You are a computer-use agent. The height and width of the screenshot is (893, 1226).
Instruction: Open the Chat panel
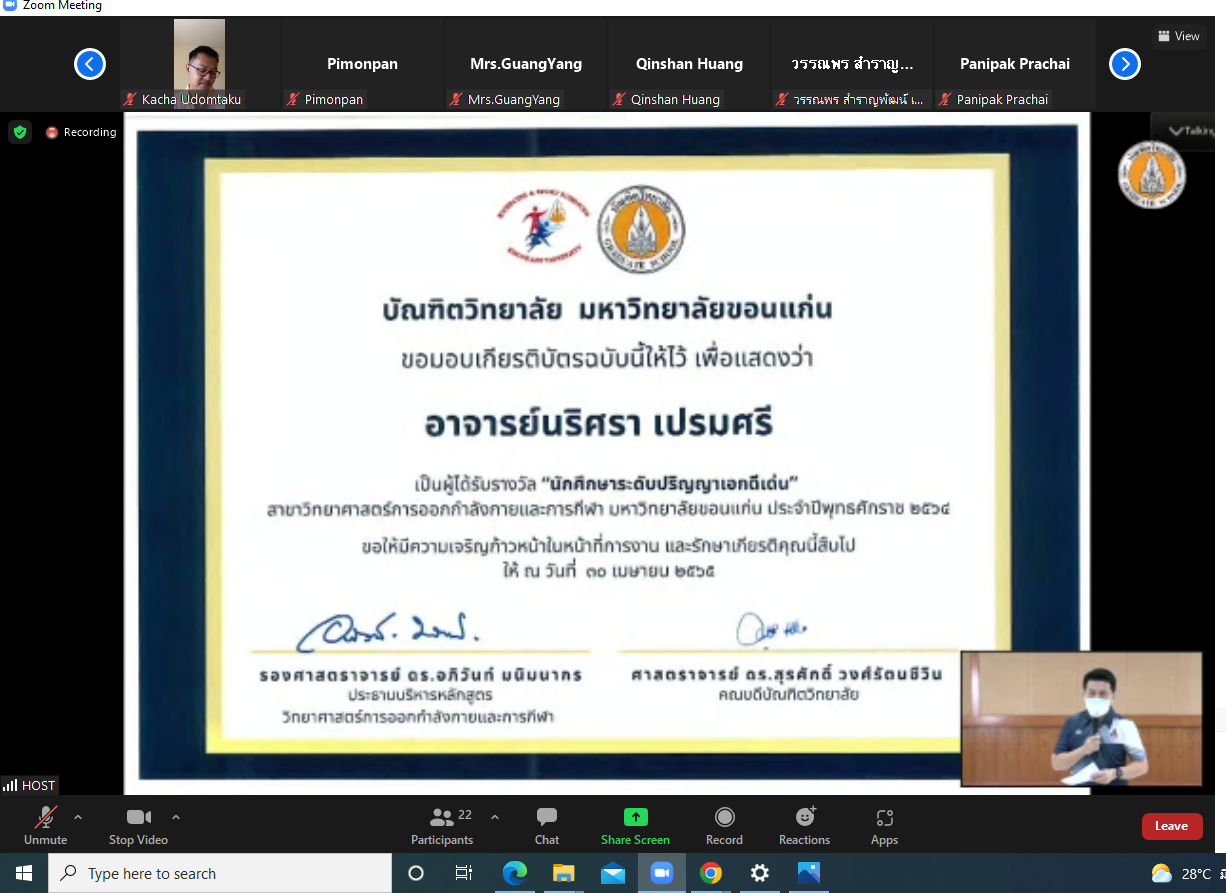(547, 825)
